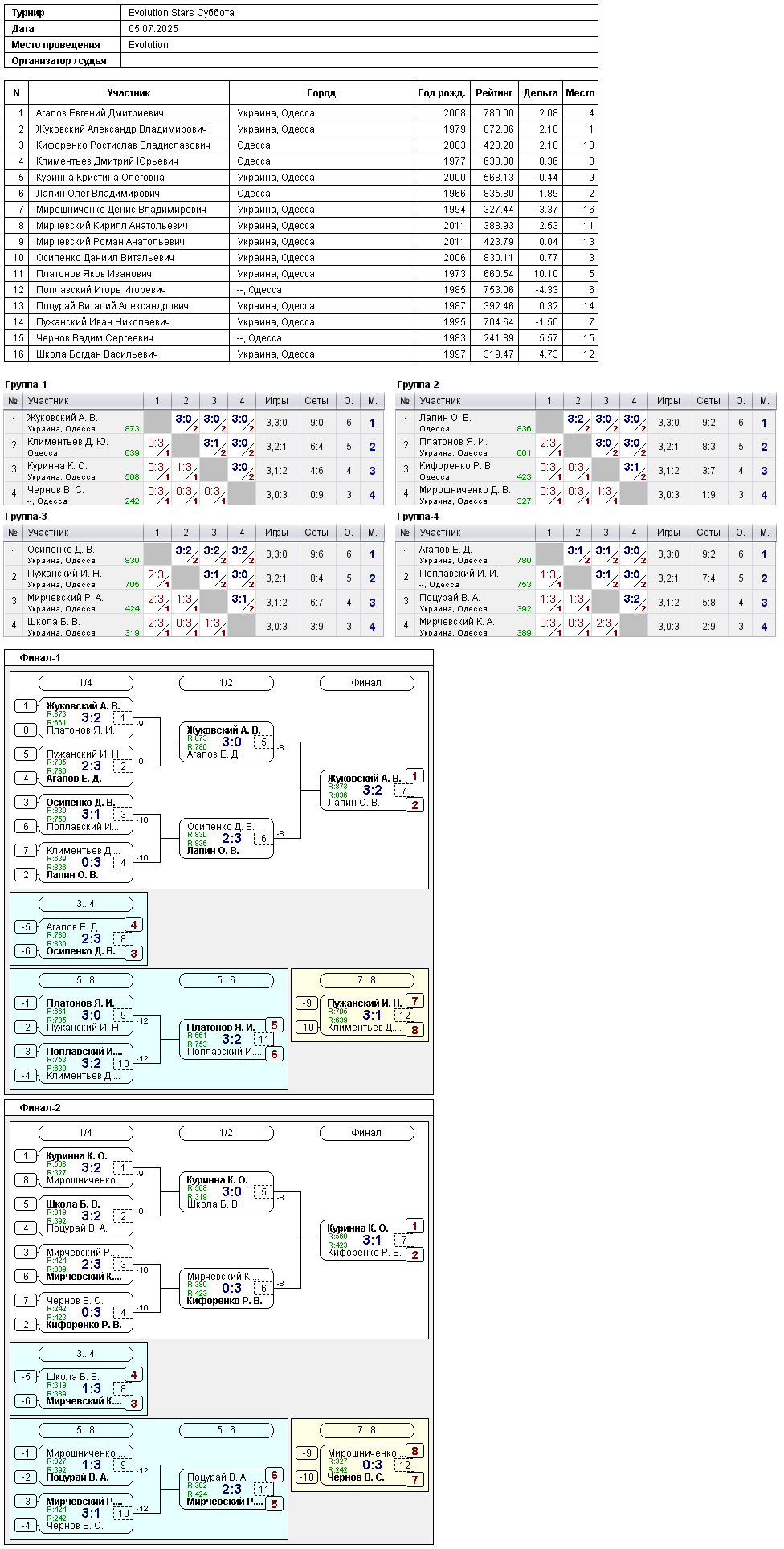Click the 'Город' column header
The width and height of the screenshot is (784, 1549).
point(321,93)
